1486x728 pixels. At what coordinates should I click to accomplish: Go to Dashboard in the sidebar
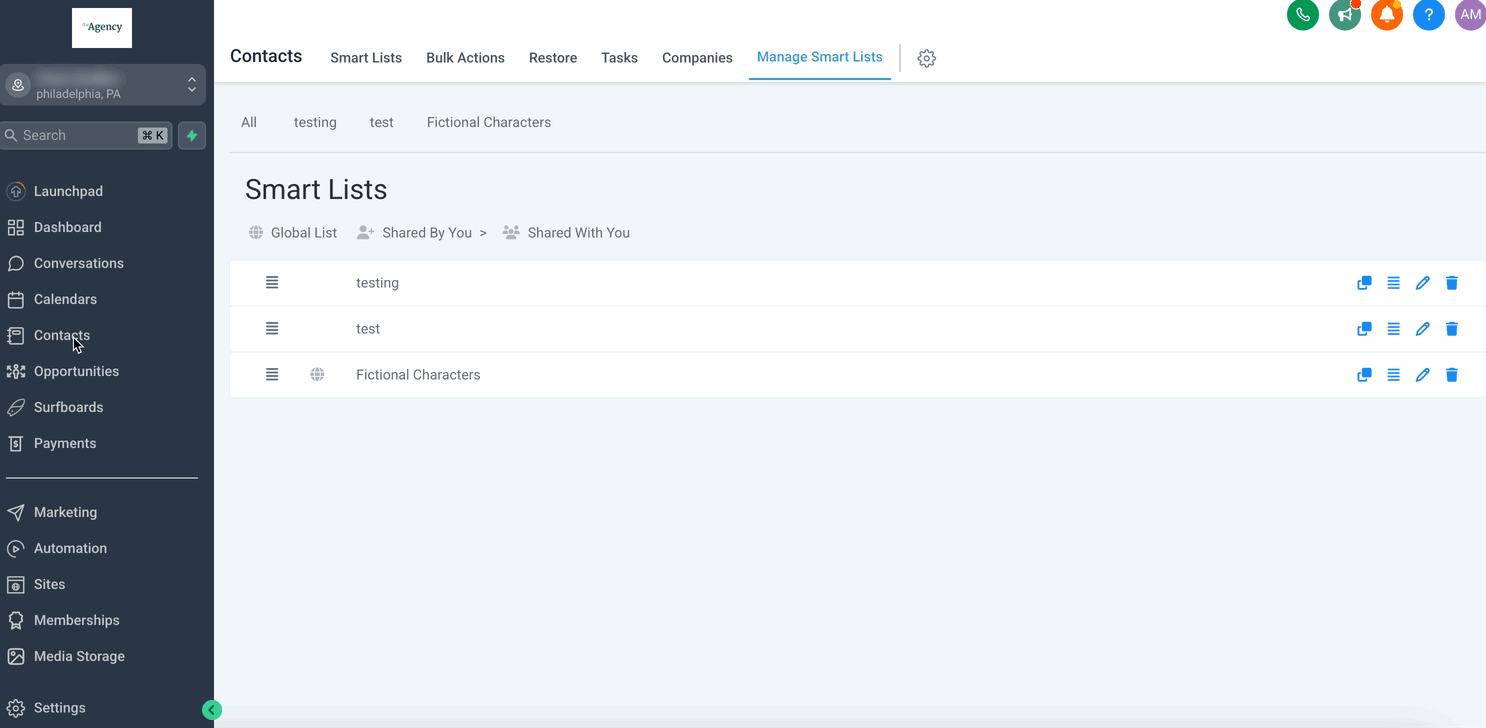[67, 227]
